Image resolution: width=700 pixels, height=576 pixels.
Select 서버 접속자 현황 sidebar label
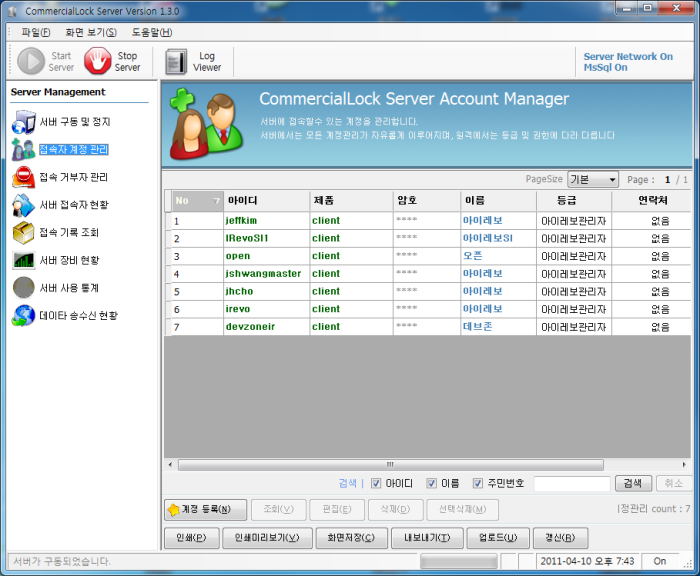pos(74,205)
